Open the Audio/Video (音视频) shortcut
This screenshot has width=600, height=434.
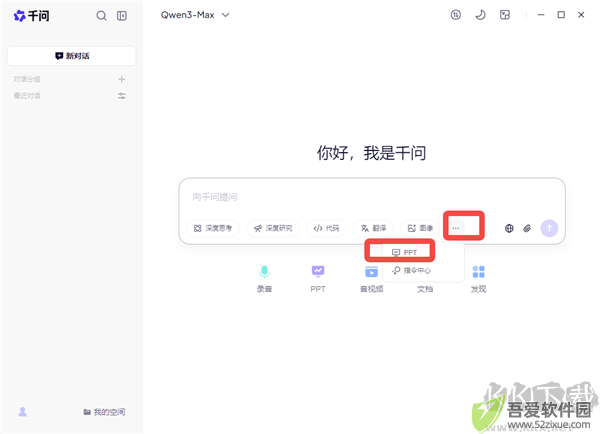(371, 279)
